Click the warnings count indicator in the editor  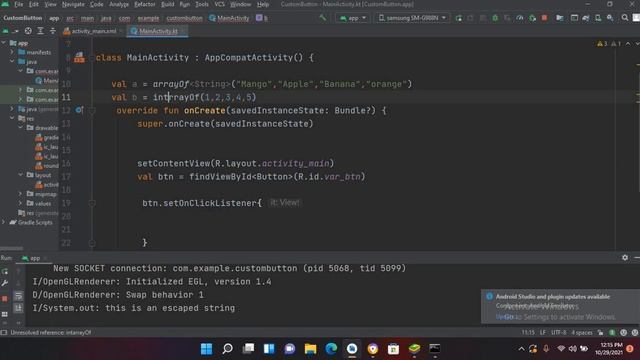(x=602, y=44)
